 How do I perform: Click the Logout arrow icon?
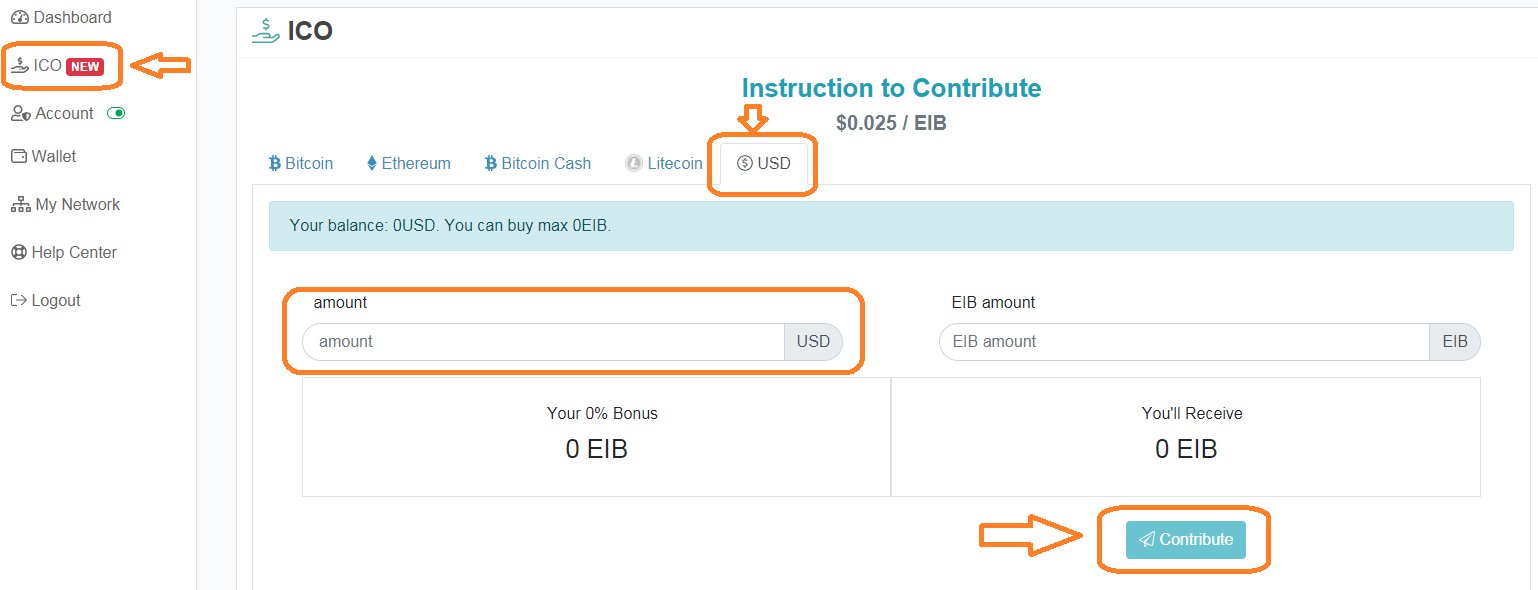pos(19,301)
